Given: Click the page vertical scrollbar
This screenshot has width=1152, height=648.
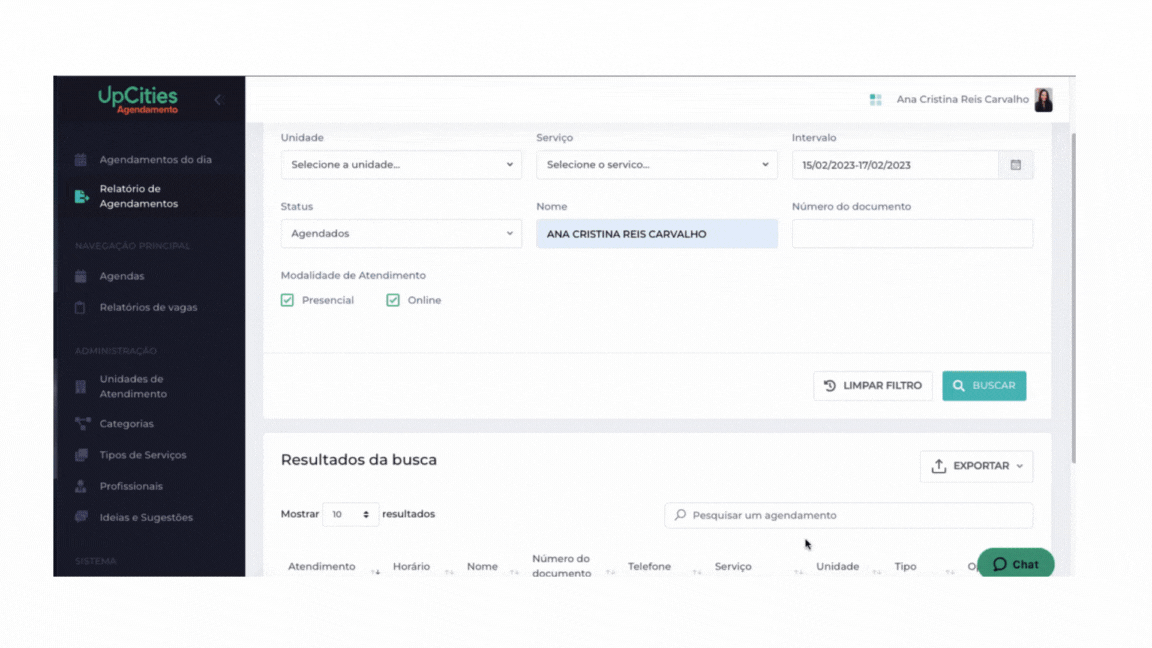Looking at the screenshot, I should click(x=1073, y=298).
